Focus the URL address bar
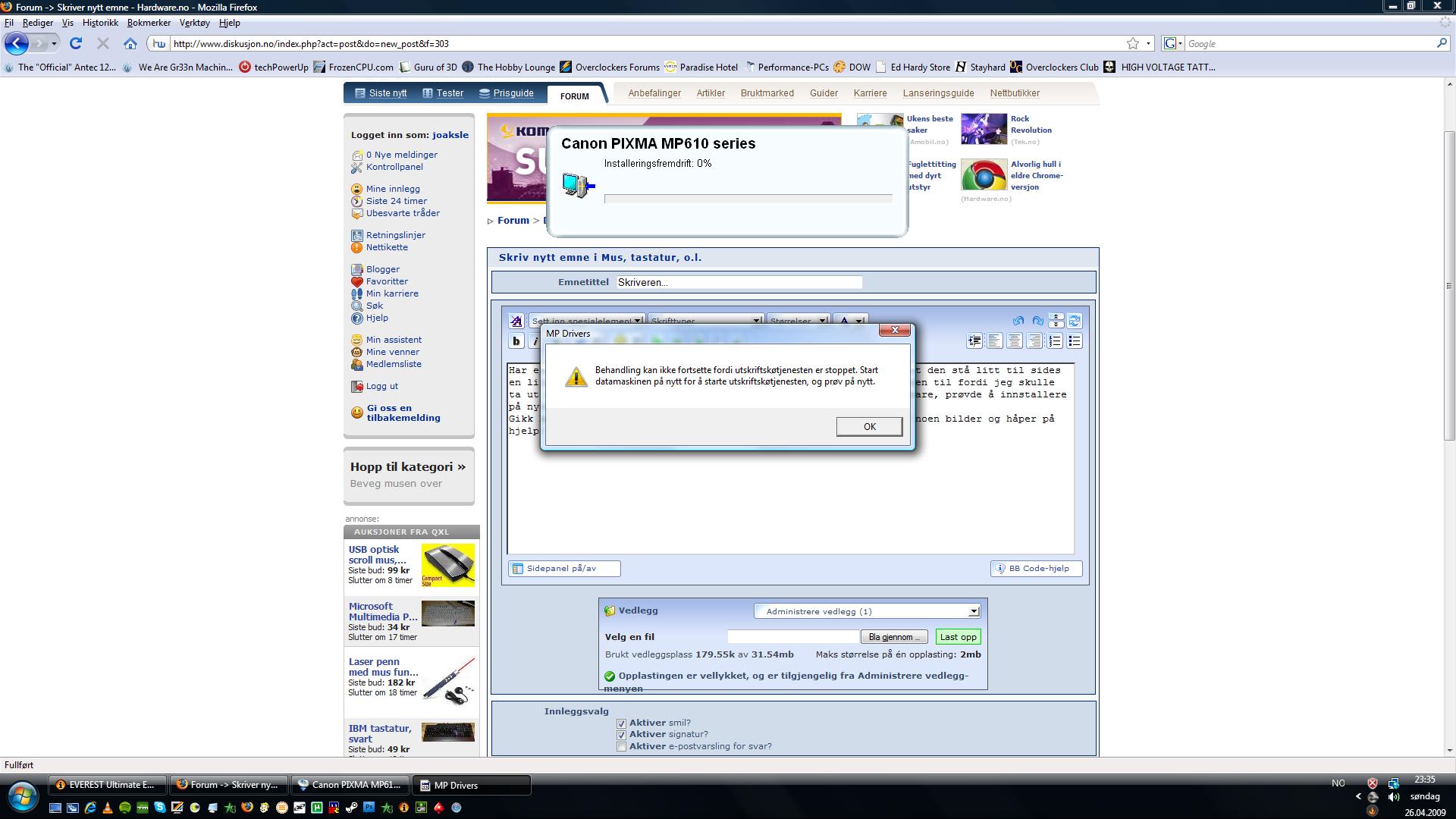Image resolution: width=1456 pixels, height=819 pixels. tap(645, 43)
